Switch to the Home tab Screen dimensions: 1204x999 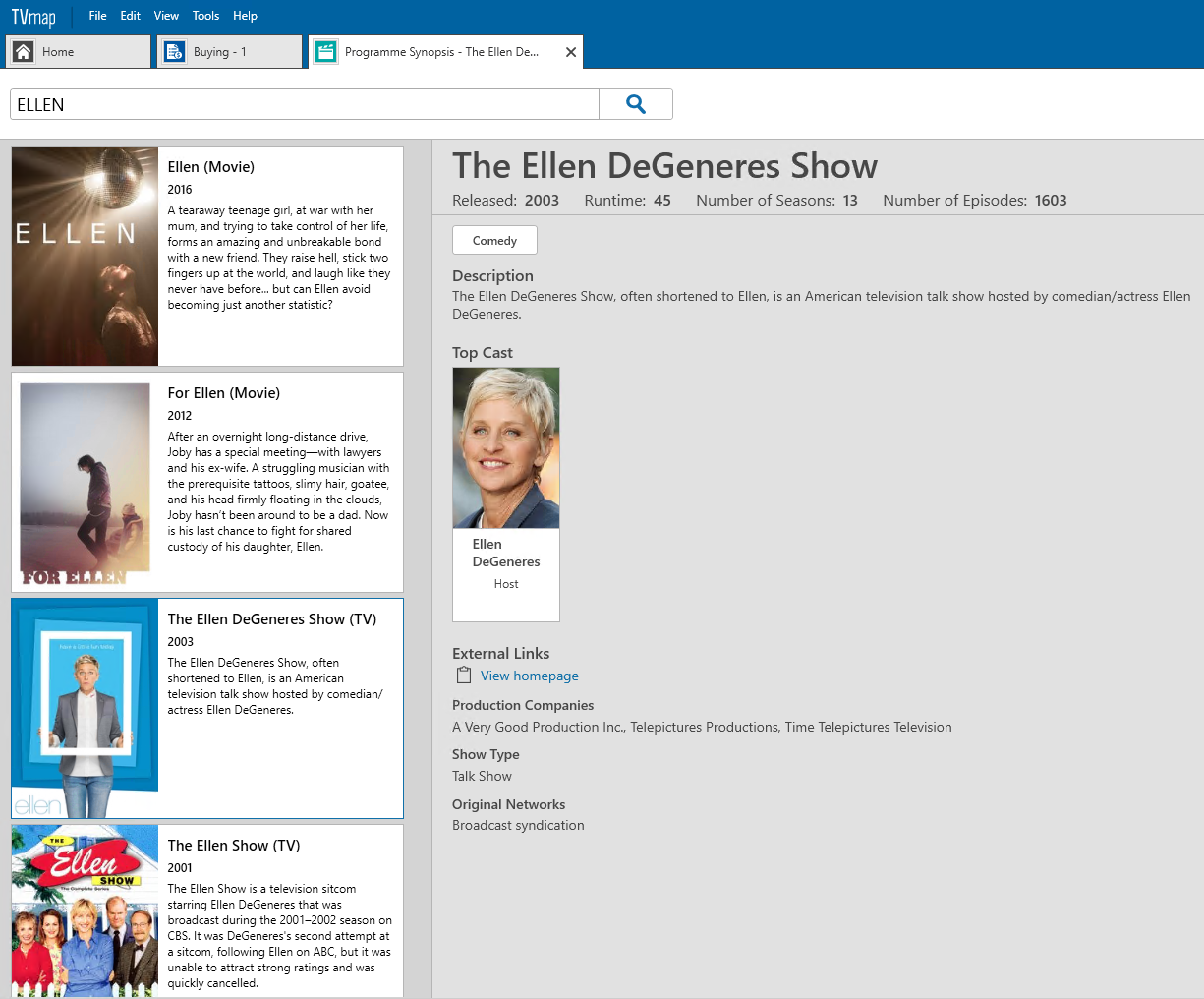pyautogui.click(x=79, y=52)
